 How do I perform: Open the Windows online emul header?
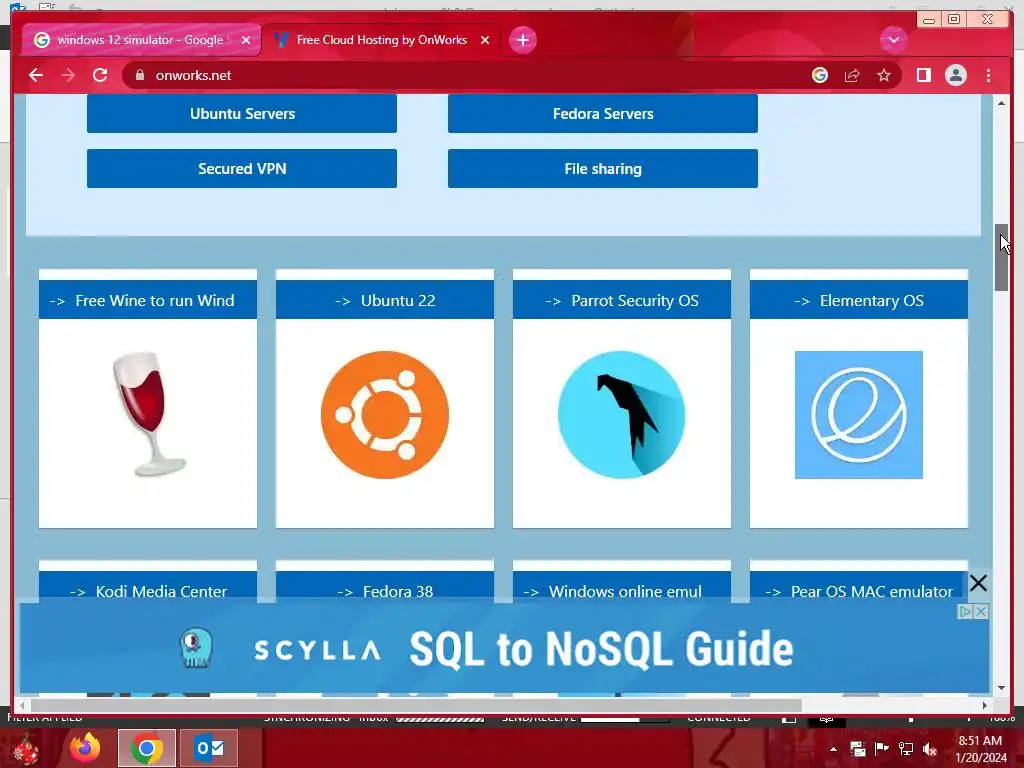[622, 588]
